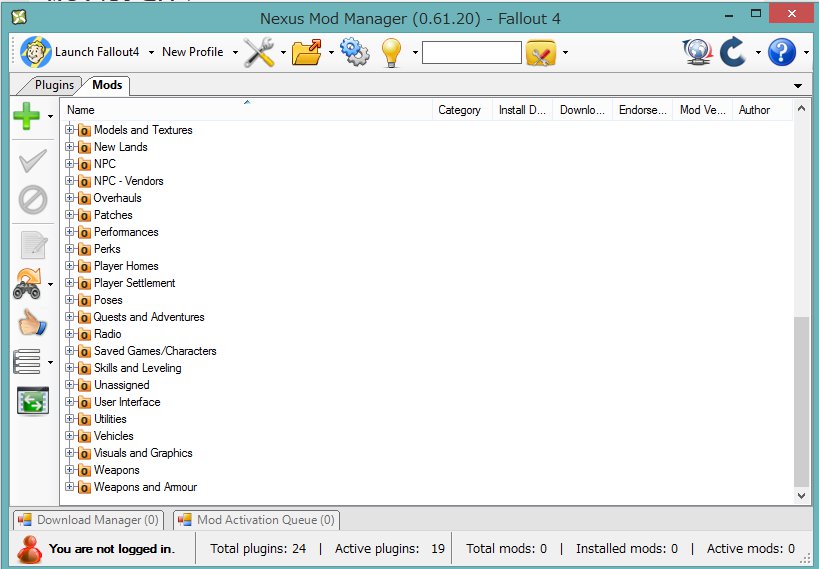Click the Launch Fallout4 Vault Boy icon
819x569 pixels.
[36, 52]
